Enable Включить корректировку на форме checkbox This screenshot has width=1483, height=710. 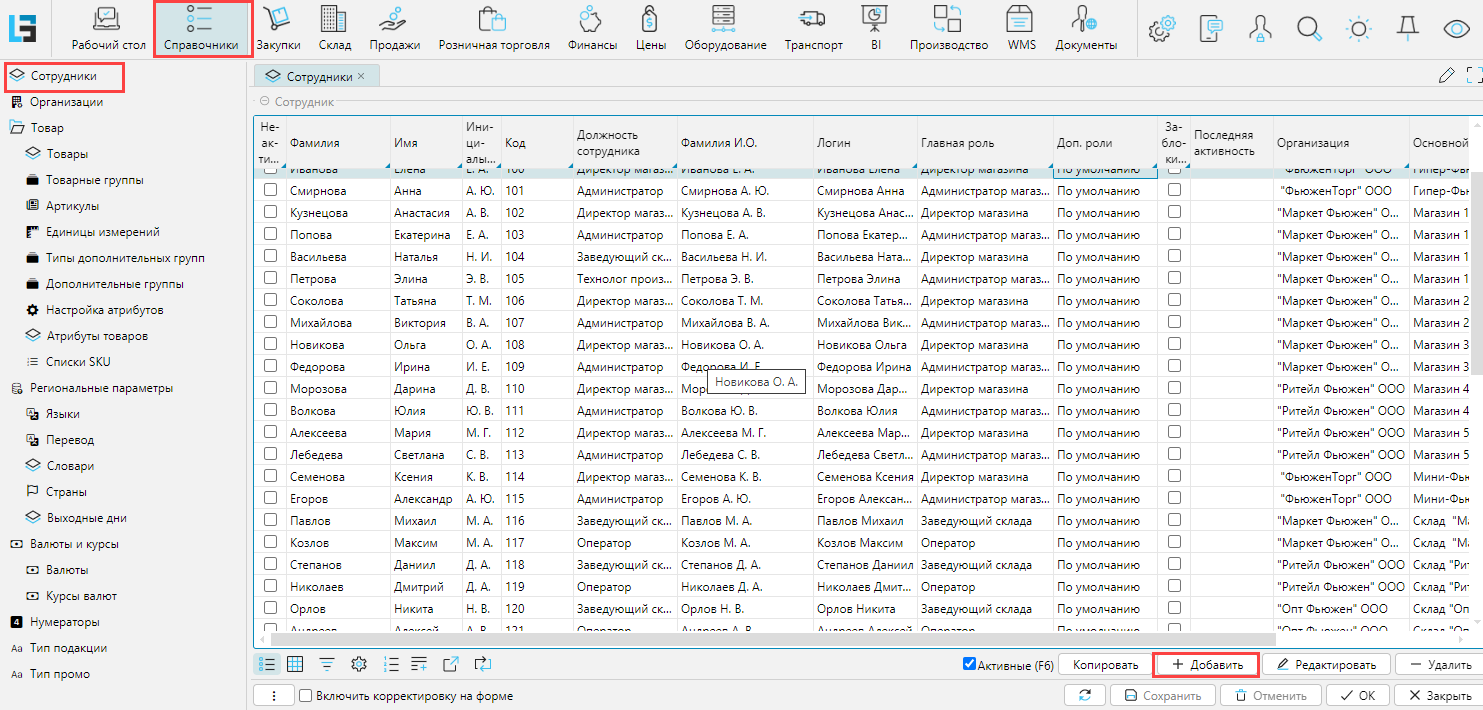305,696
